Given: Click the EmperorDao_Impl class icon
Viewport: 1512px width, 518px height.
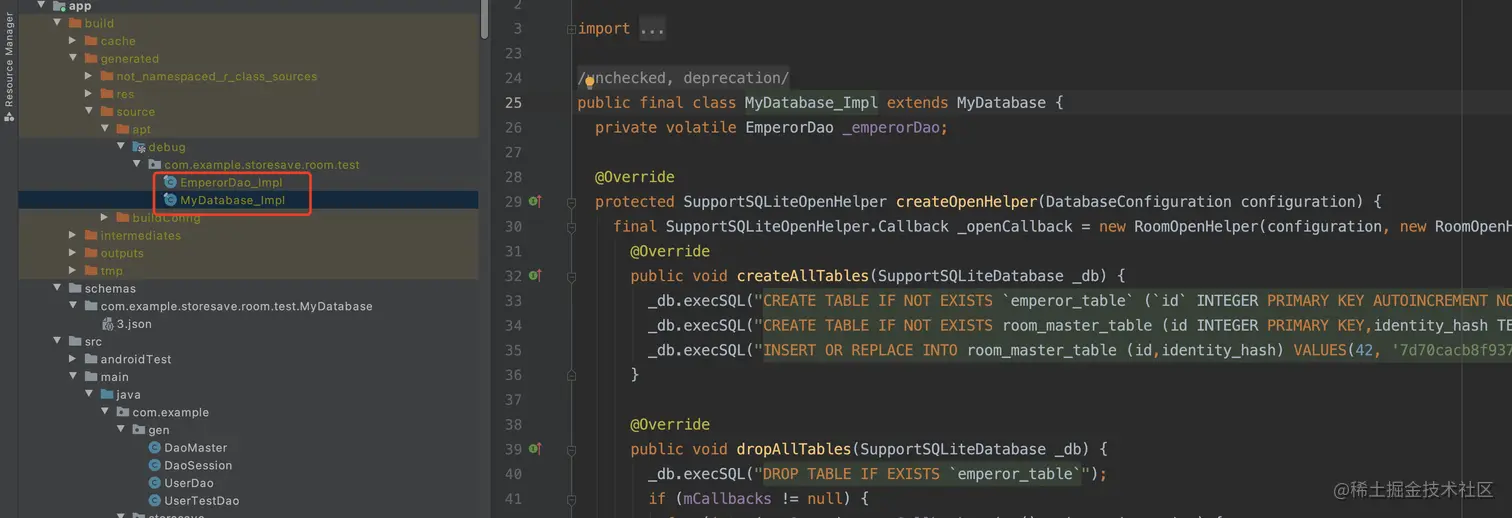Looking at the screenshot, I should click(x=170, y=183).
